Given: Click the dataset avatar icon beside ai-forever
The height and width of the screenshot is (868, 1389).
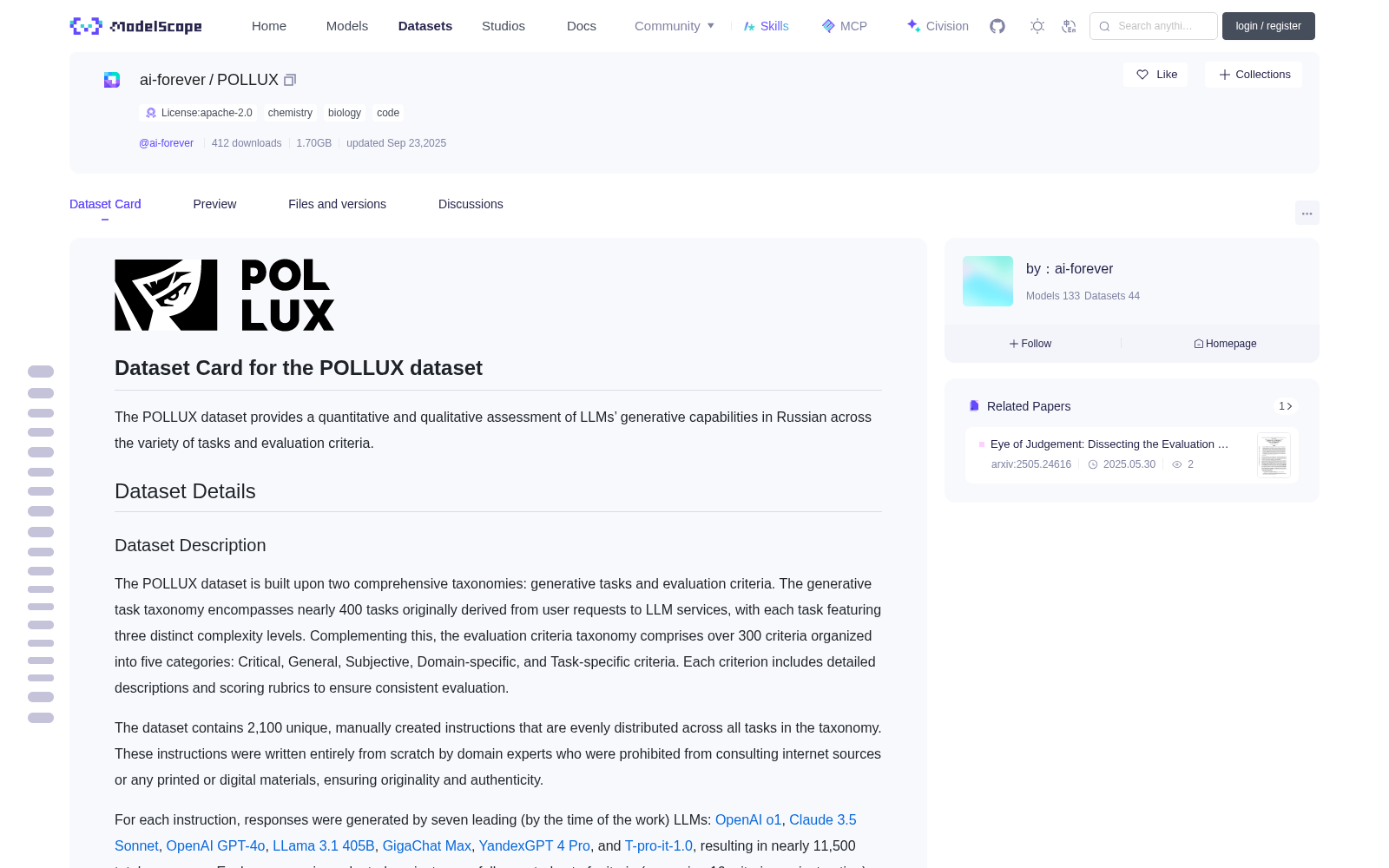Looking at the screenshot, I should tap(112, 80).
